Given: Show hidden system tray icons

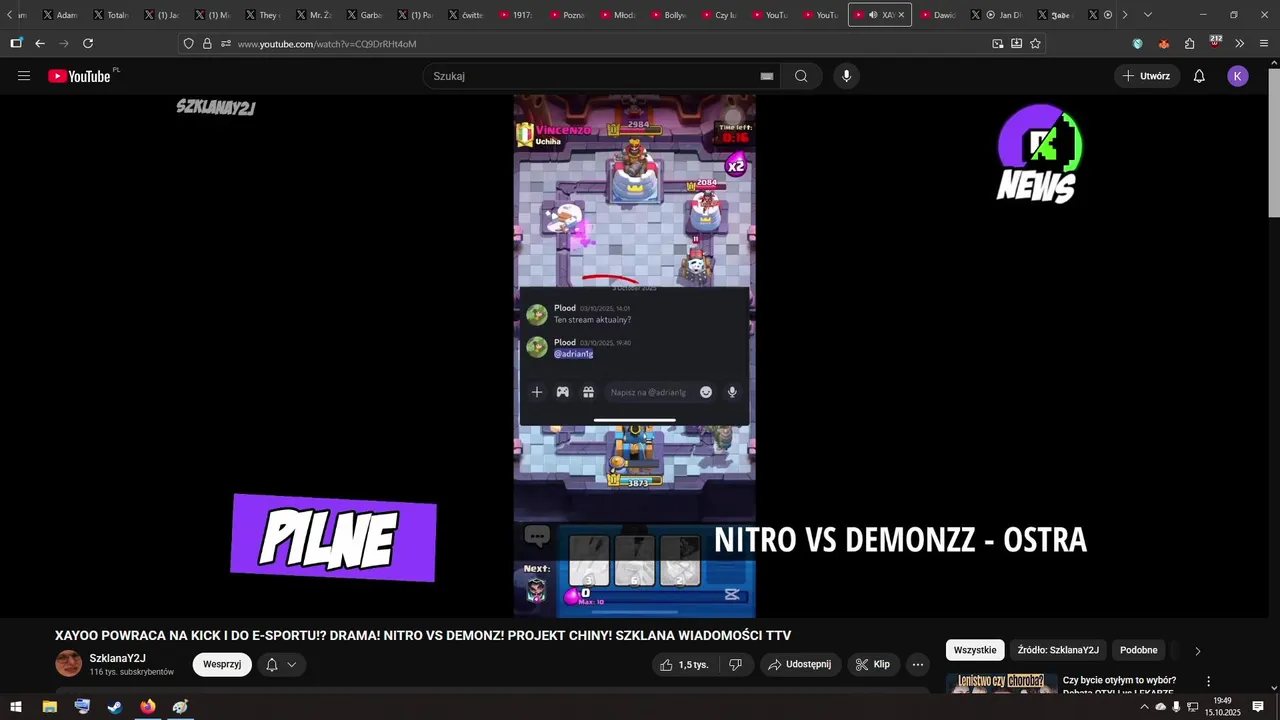Looking at the screenshot, I should [x=1144, y=707].
